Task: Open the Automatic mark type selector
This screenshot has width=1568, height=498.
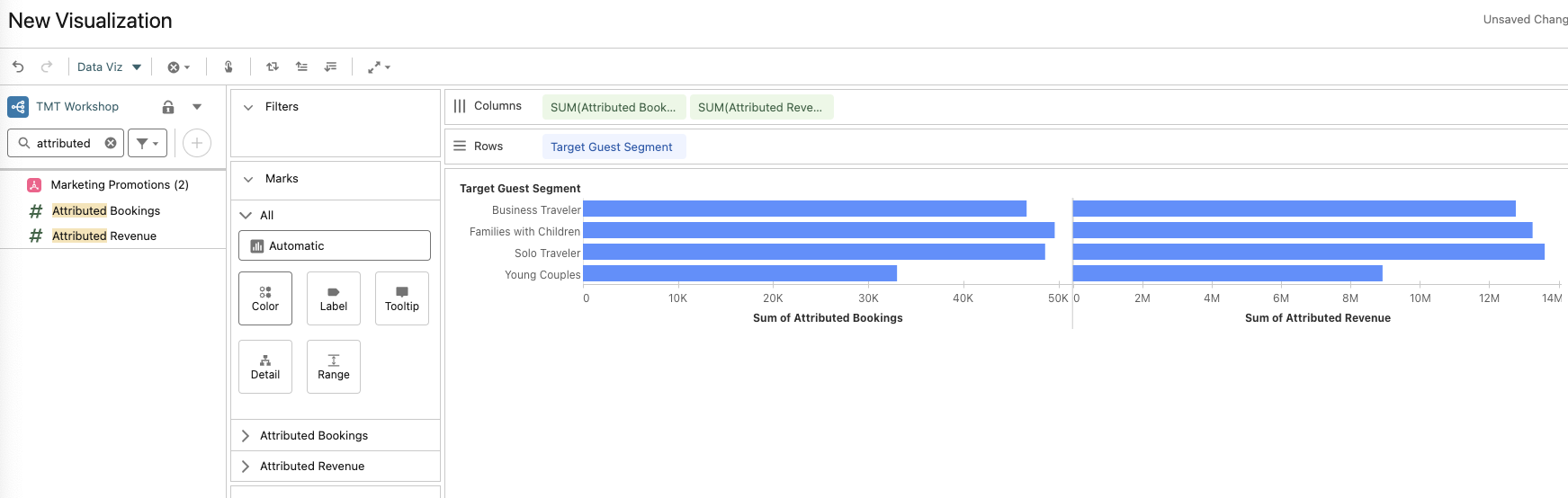Action: [x=334, y=245]
